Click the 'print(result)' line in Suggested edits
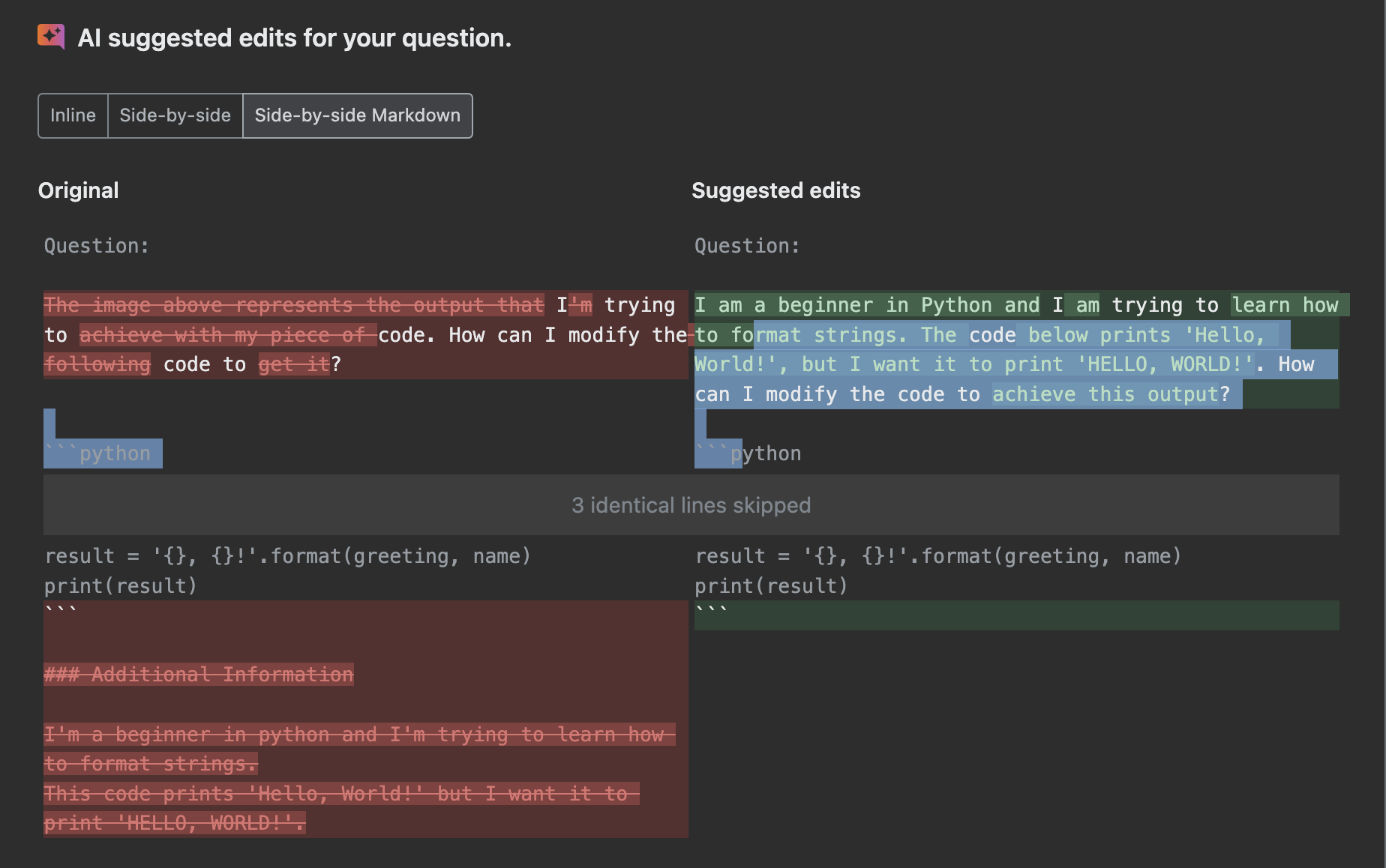Viewport: 1386px width, 868px height. pyautogui.click(x=771, y=586)
